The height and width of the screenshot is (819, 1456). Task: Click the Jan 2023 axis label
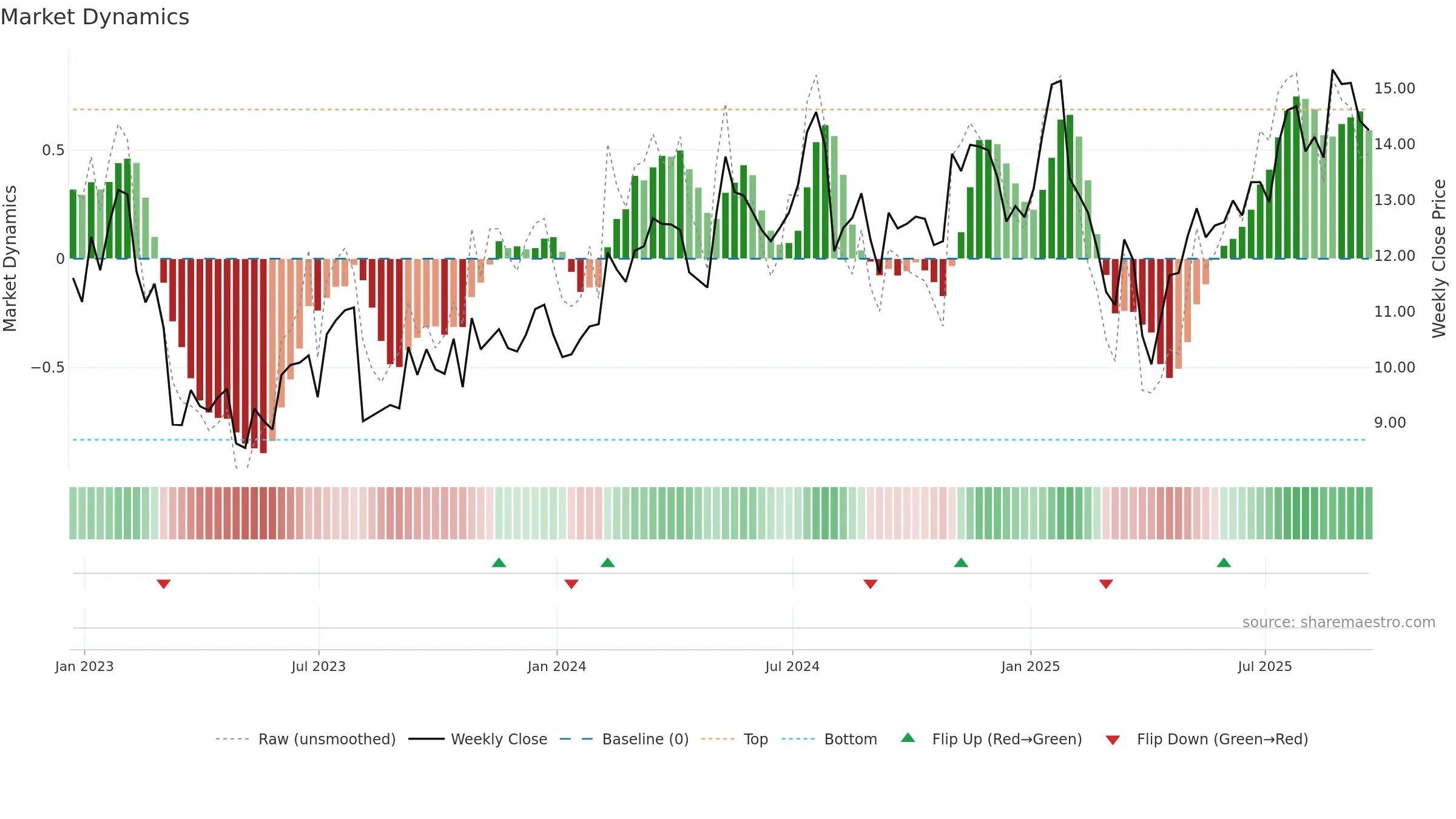pyautogui.click(x=84, y=666)
